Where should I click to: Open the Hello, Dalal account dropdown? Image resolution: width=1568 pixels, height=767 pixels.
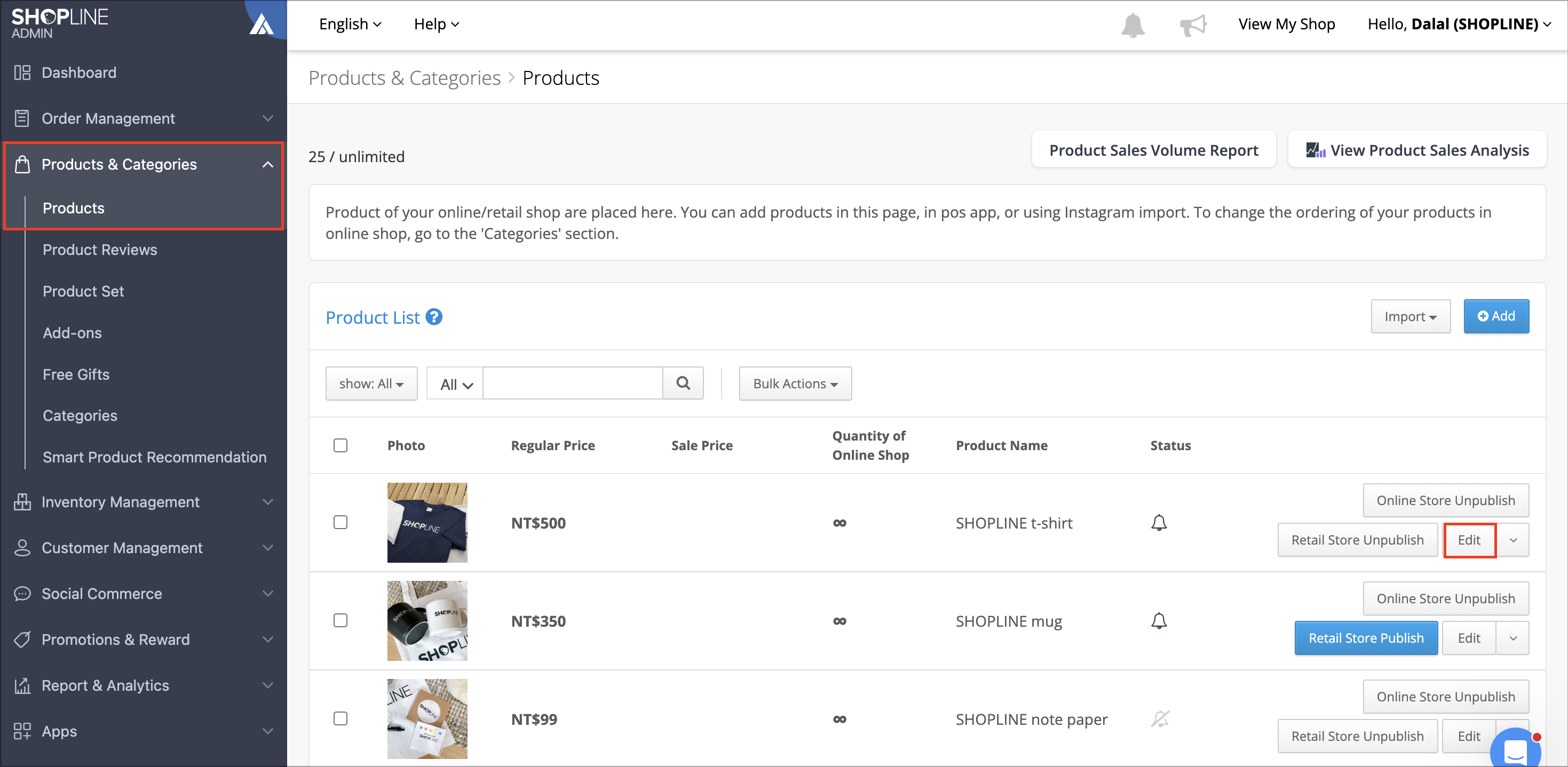click(x=1459, y=25)
